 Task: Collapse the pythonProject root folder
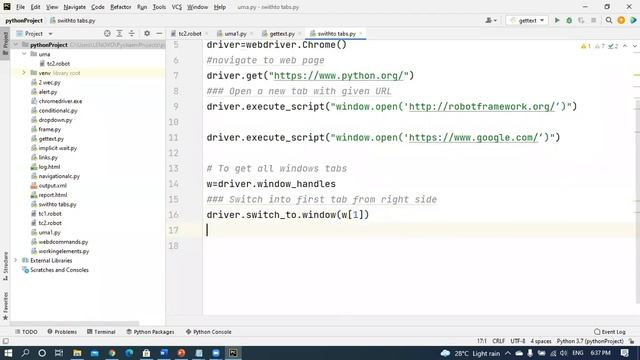pyautogui.click(x=16, y=44)
